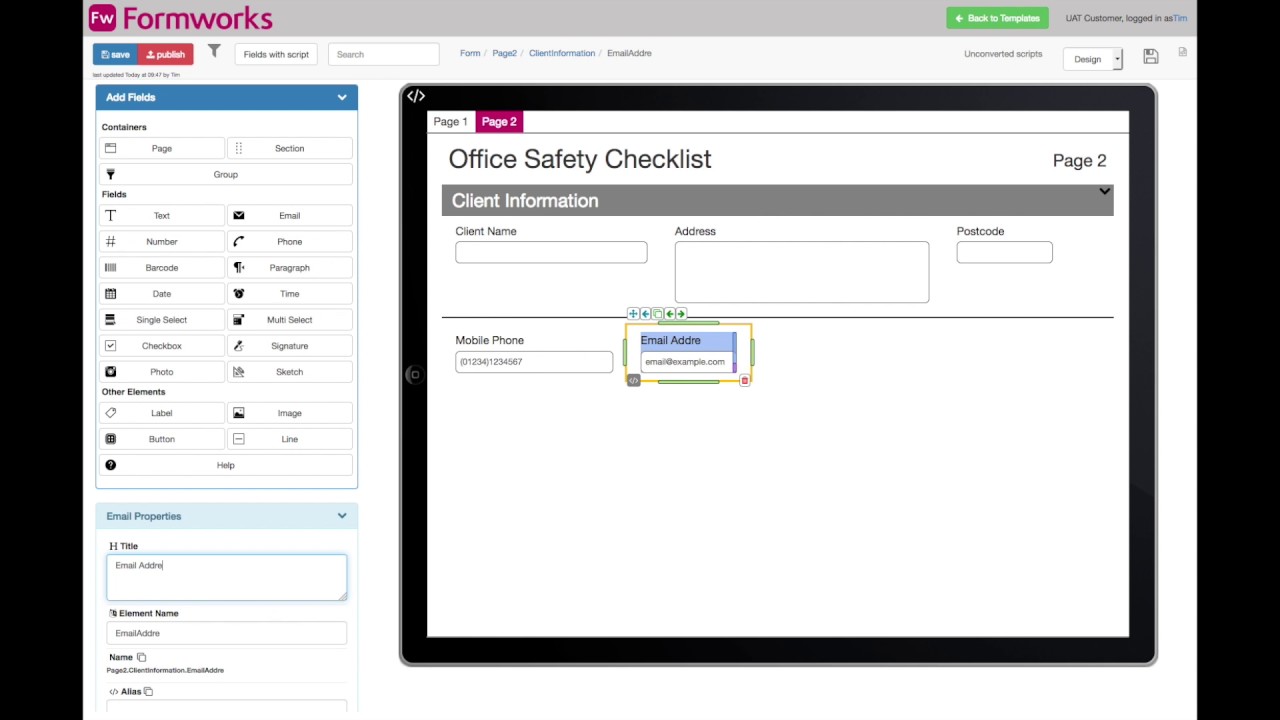Add a Help element
The height and width of the screenshot is (720, 1280).
[x=226, y=465]
